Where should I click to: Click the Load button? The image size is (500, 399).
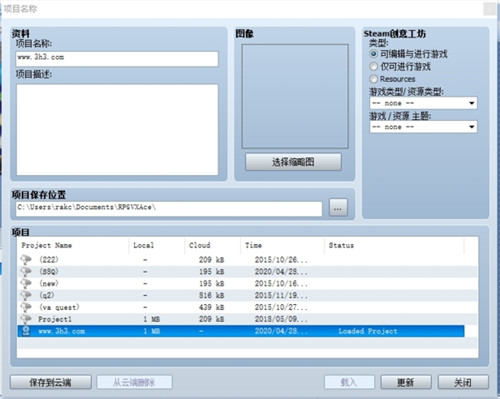[349, 382]
